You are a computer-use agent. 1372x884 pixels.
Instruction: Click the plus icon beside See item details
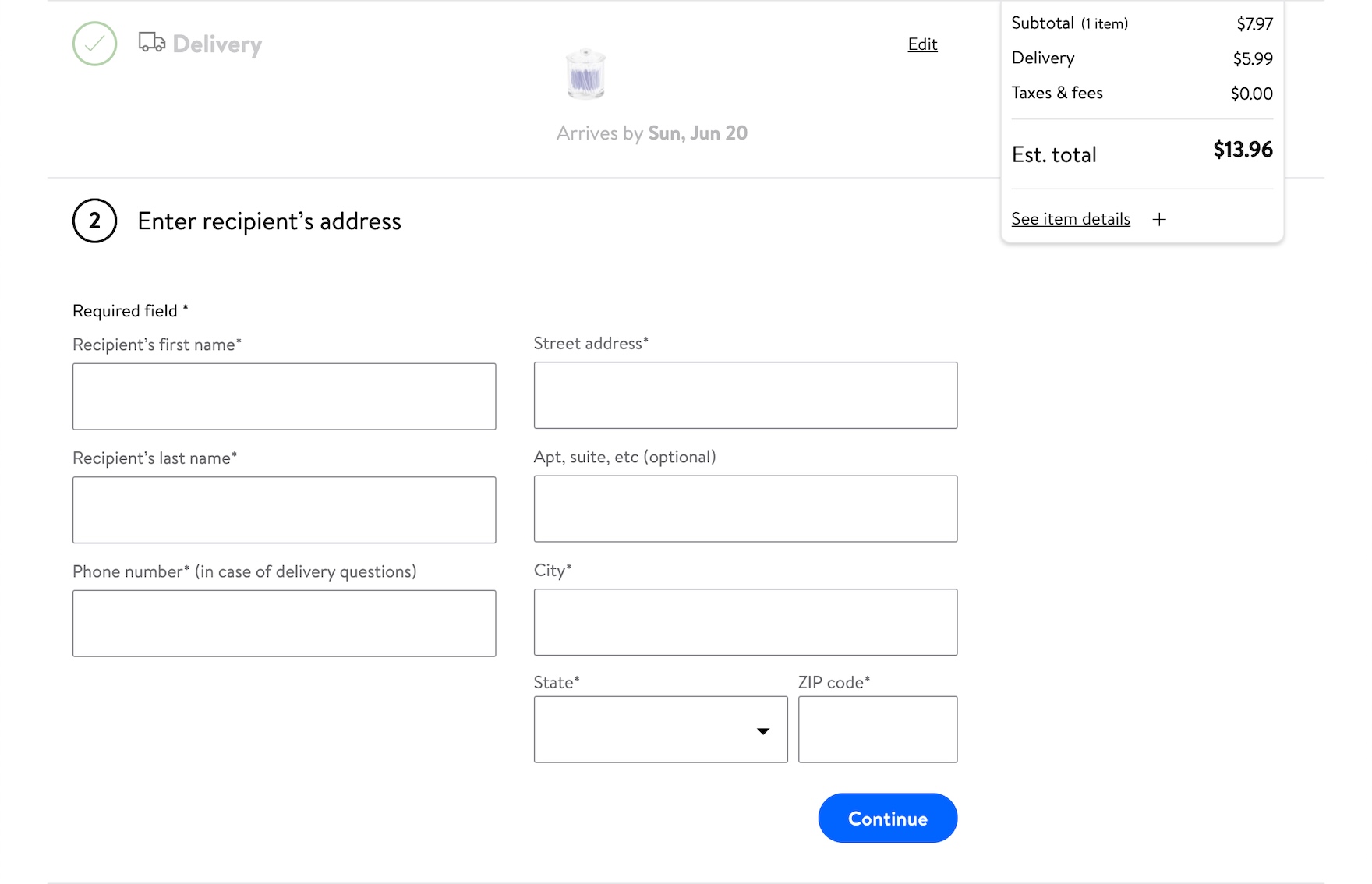pyautogui.click(x=1159, y=220)
